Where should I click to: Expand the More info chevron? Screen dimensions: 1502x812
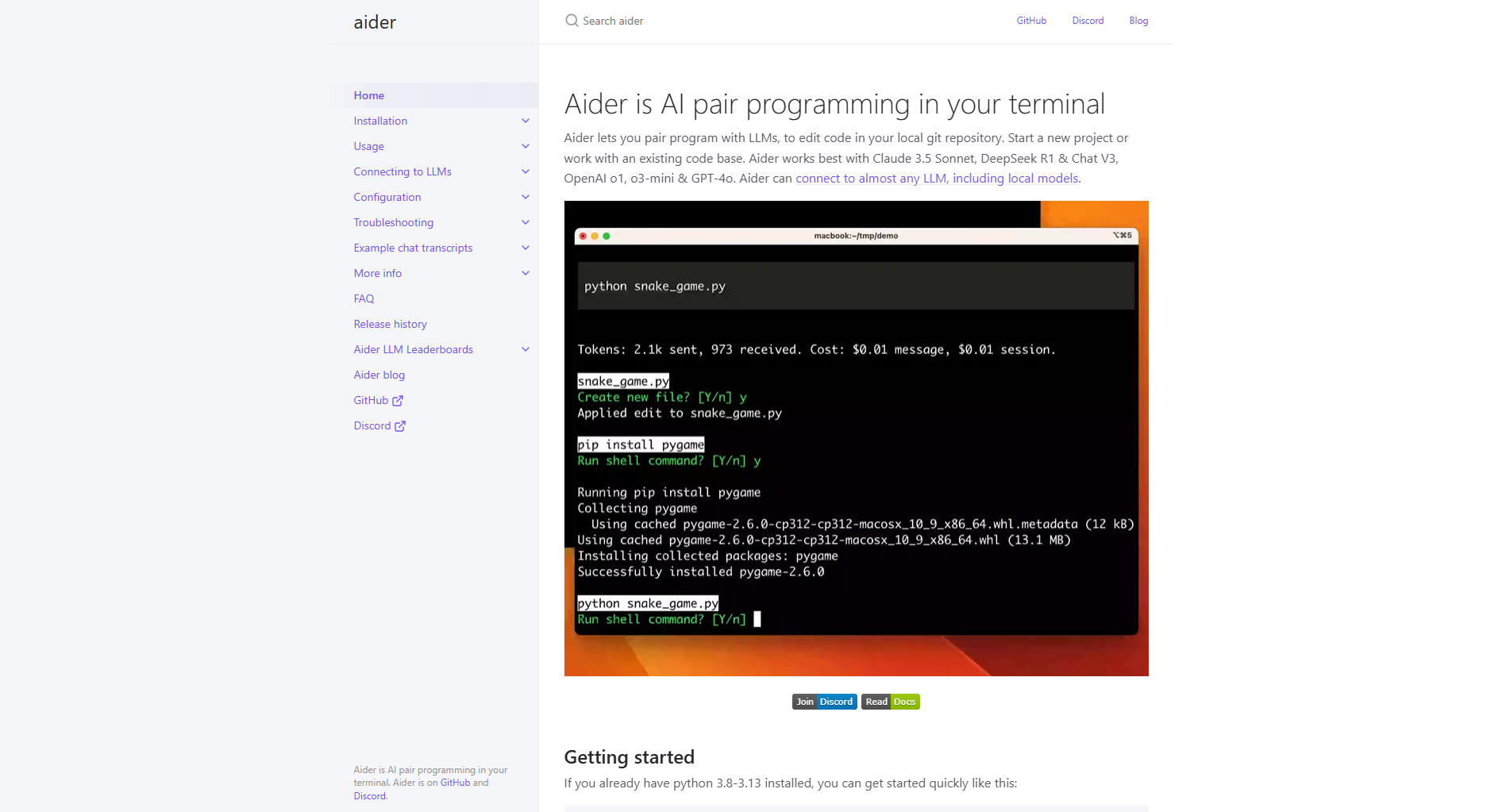point(526,273)
